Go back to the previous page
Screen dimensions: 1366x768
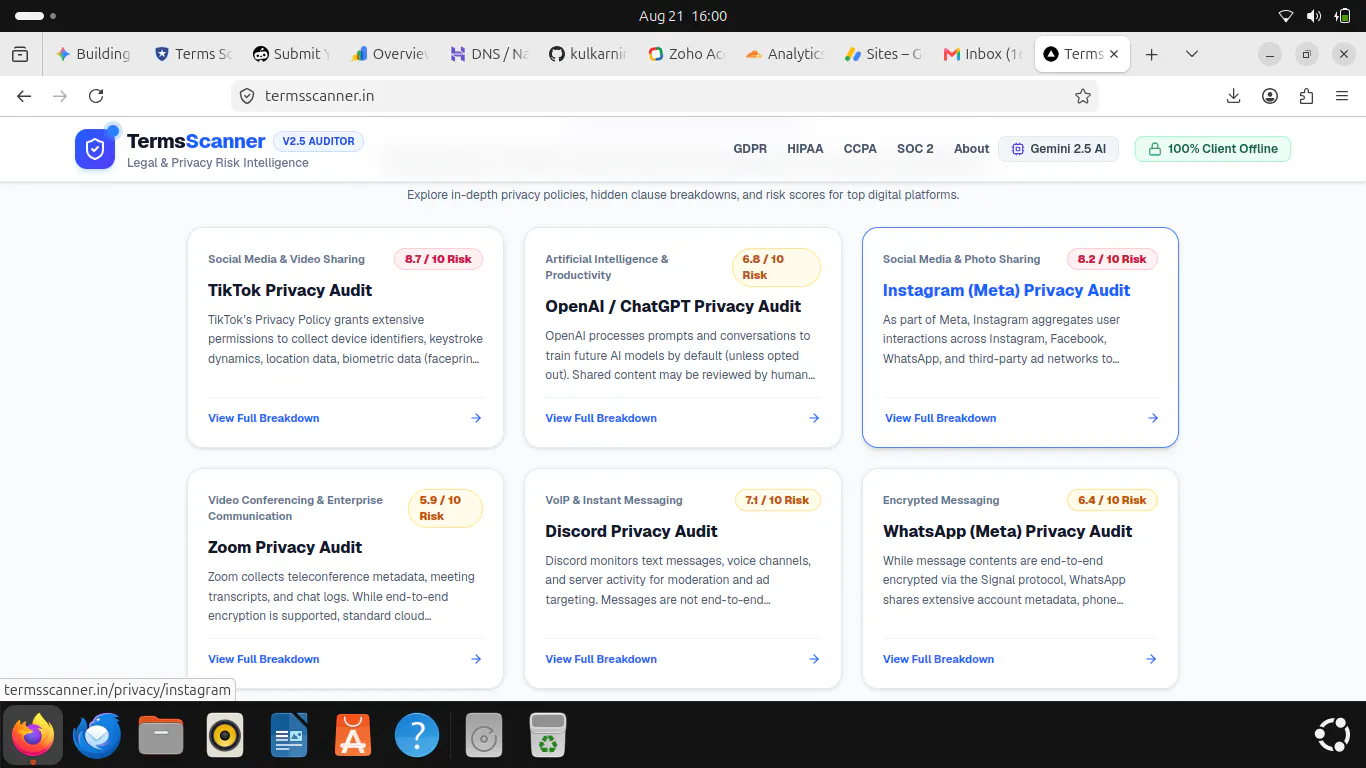24,96
